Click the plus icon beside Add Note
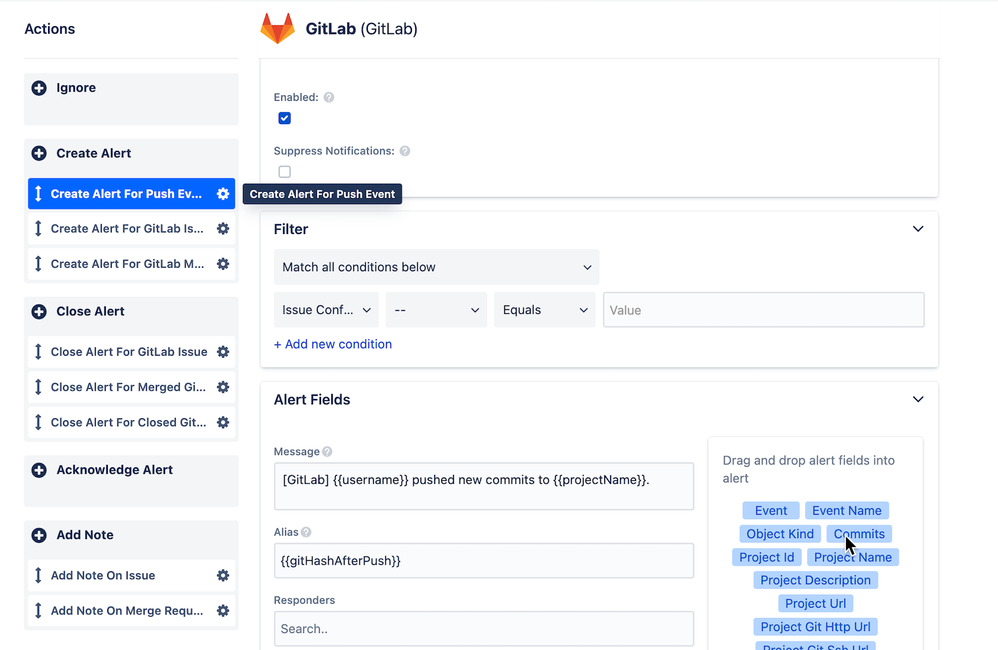Screen dimensions: 998x650 [x=39, y=535]
